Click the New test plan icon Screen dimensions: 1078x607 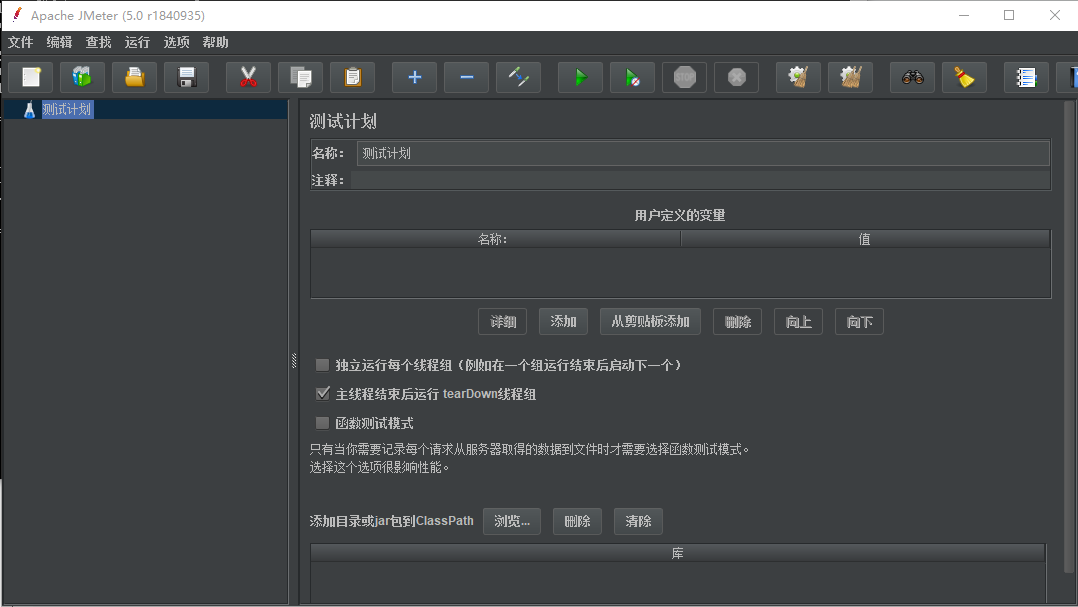[x=31, y=77]
